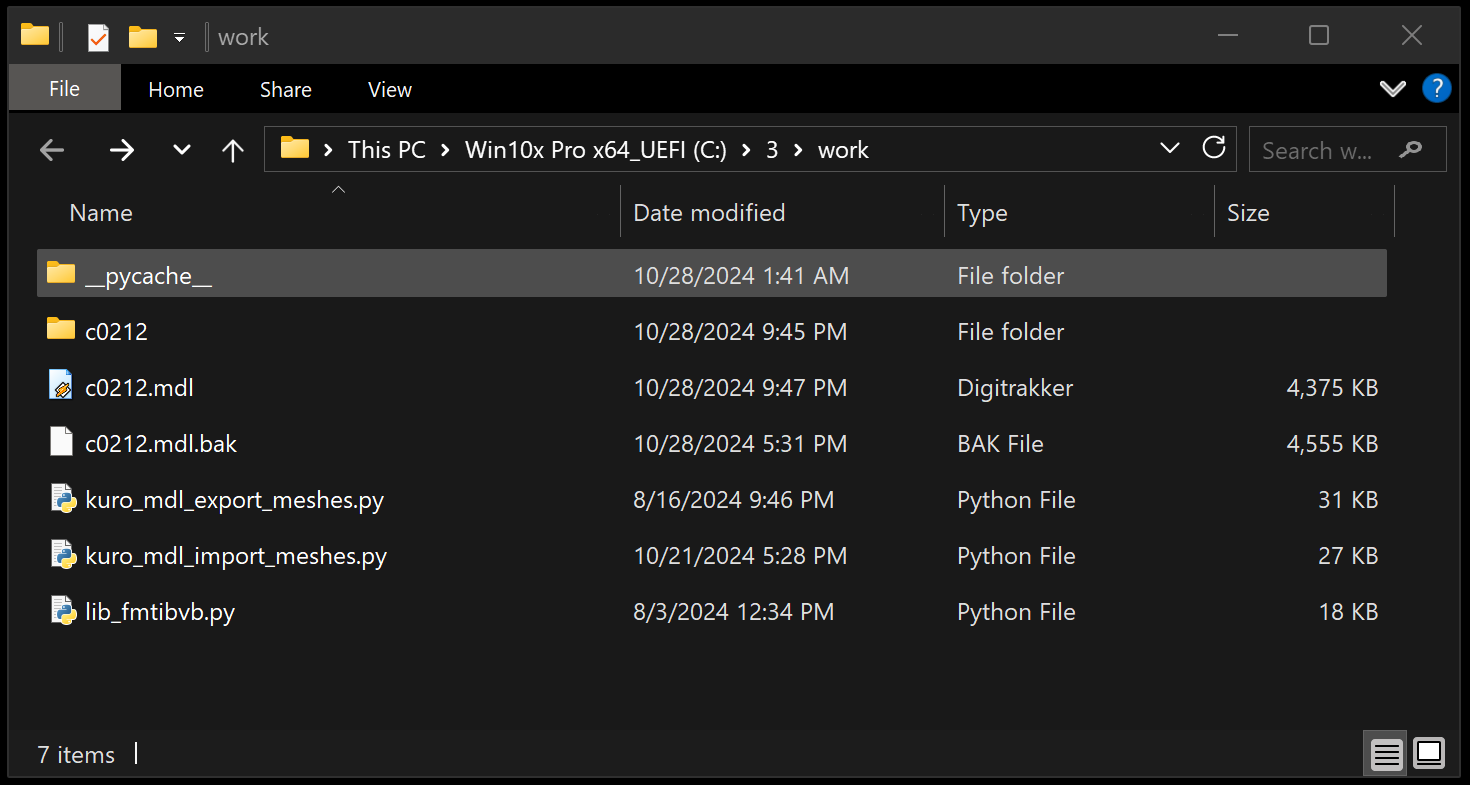
Task: Open the File menu tab
Action: 64,89
